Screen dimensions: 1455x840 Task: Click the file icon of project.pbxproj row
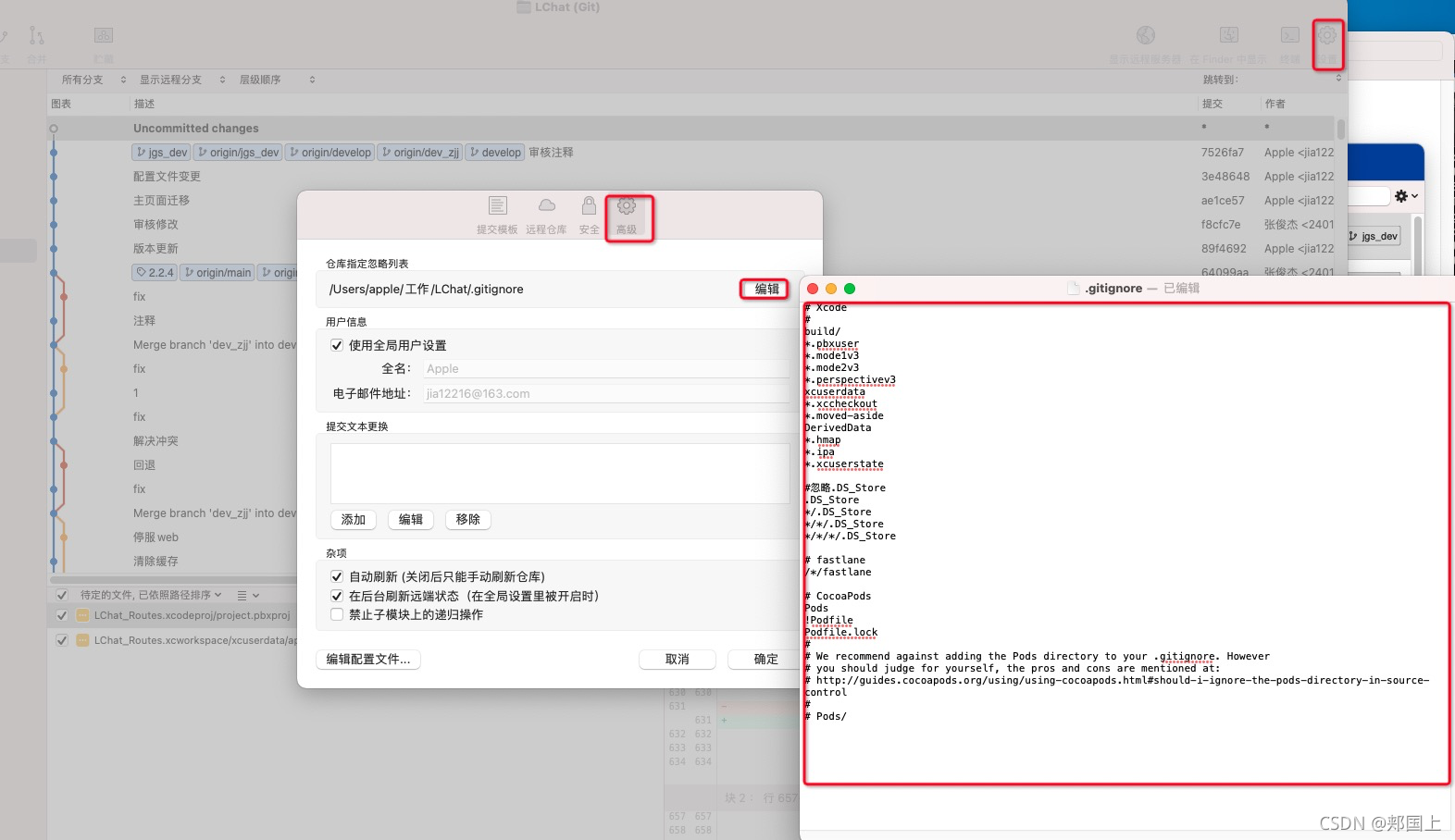(82, 615)
